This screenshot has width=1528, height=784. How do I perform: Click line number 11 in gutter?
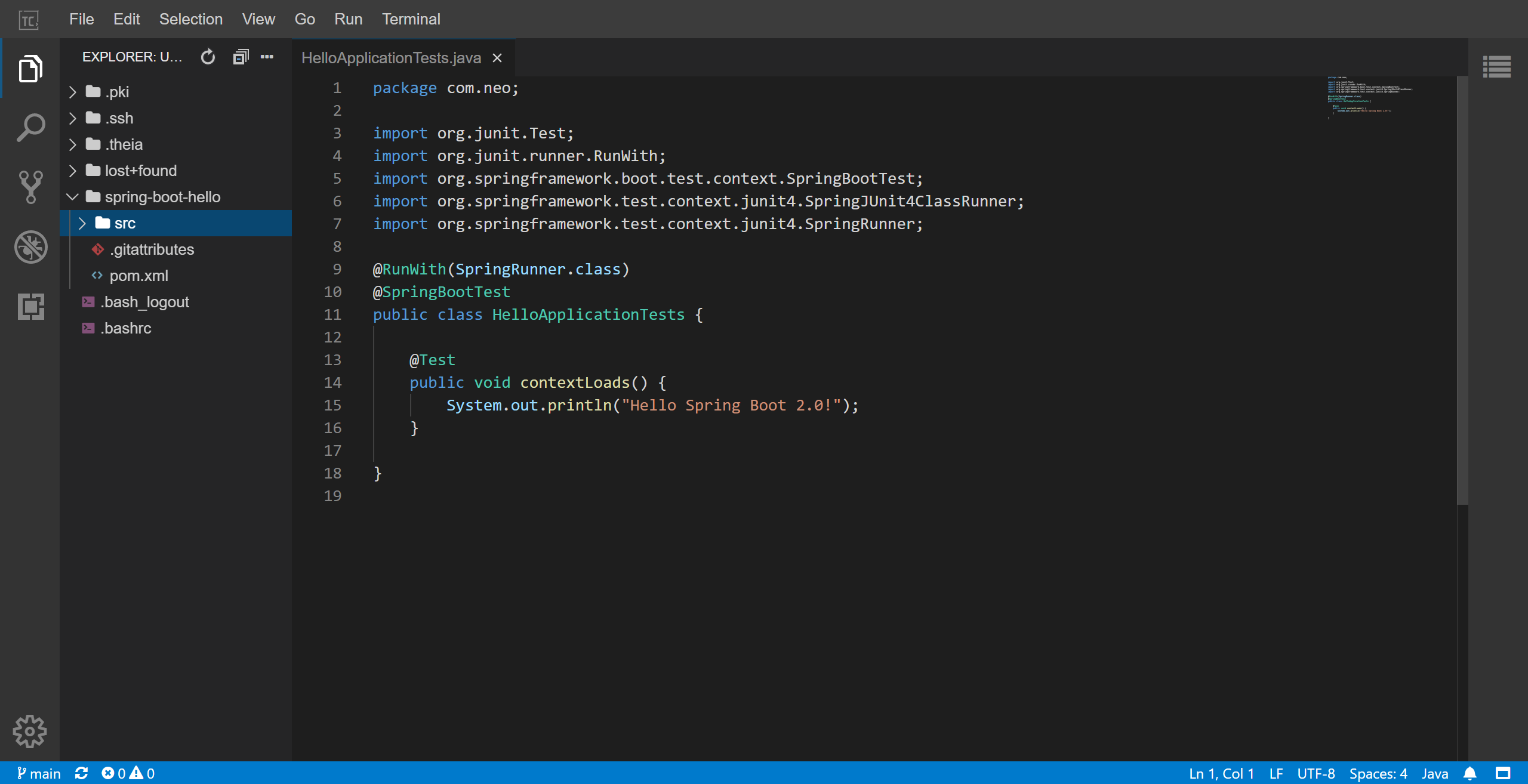332,314
